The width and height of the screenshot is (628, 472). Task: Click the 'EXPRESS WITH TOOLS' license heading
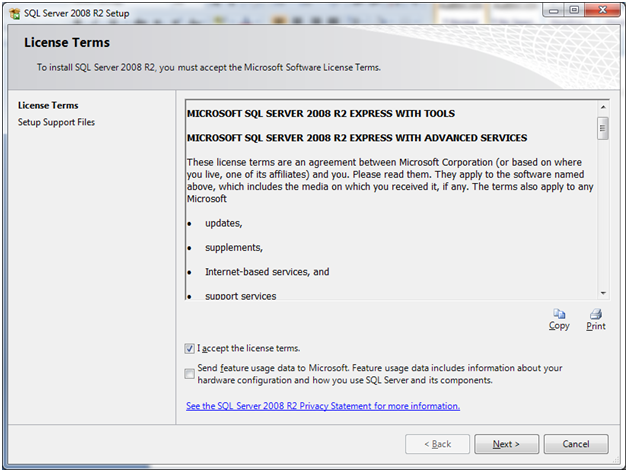click(321, 113)
